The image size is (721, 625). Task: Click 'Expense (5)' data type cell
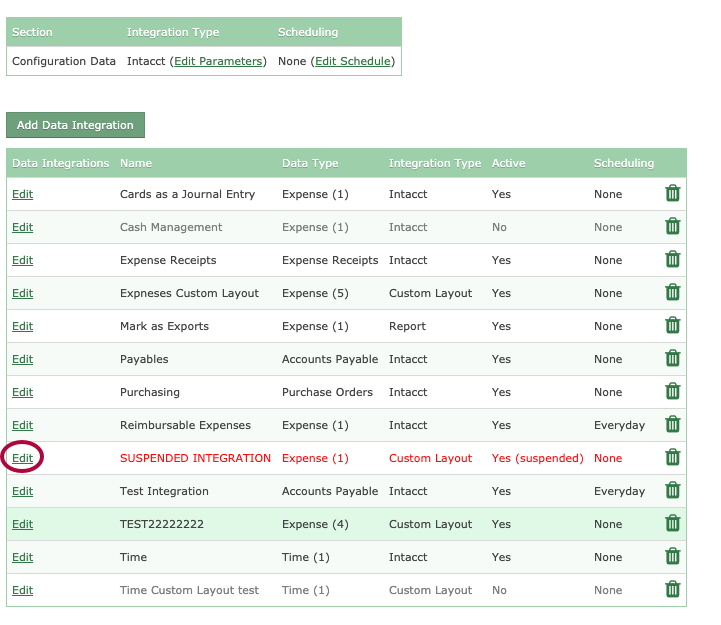pos(315,293)
